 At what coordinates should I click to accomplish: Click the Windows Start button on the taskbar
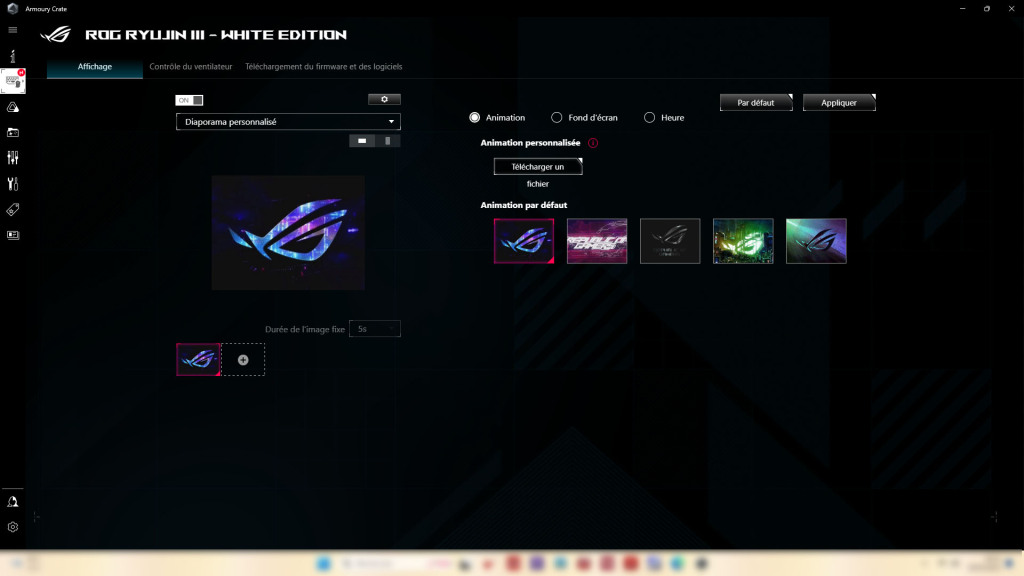coord(325,565)
